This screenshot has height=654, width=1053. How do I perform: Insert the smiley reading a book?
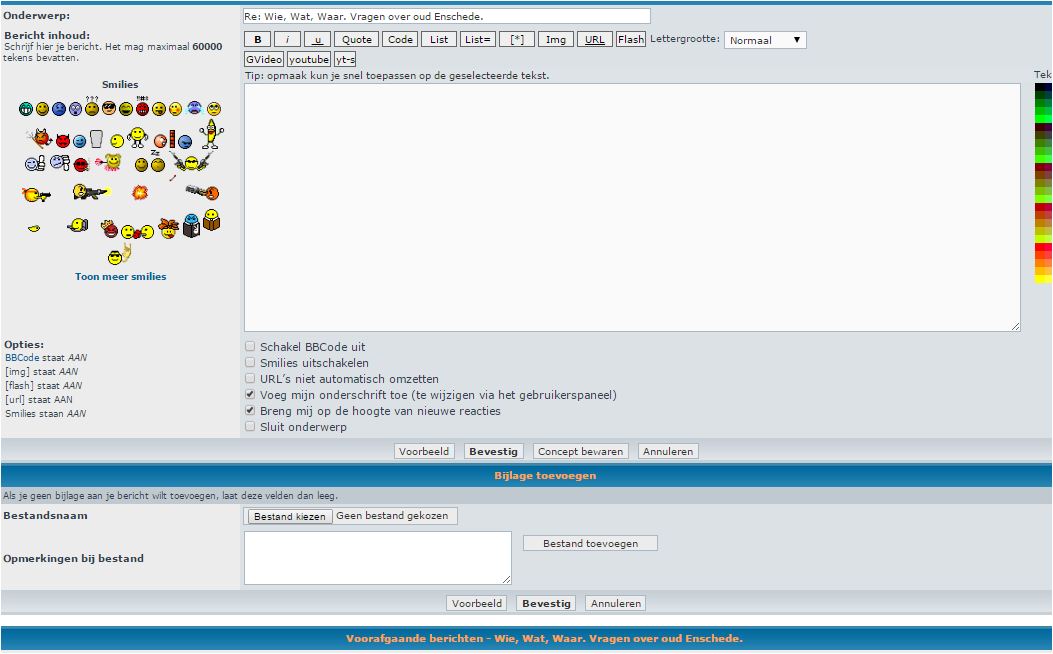click(x=212, y=219)
